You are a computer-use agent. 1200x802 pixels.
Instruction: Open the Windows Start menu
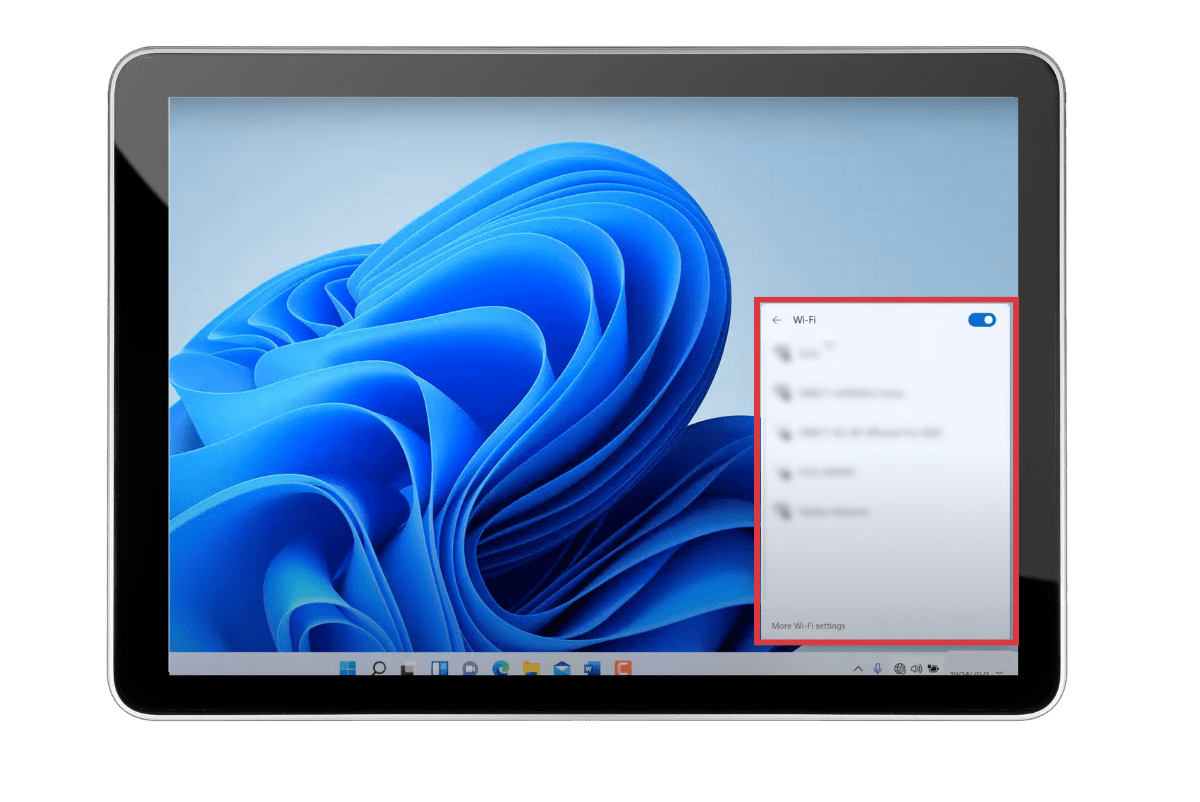tap(348, 668)
